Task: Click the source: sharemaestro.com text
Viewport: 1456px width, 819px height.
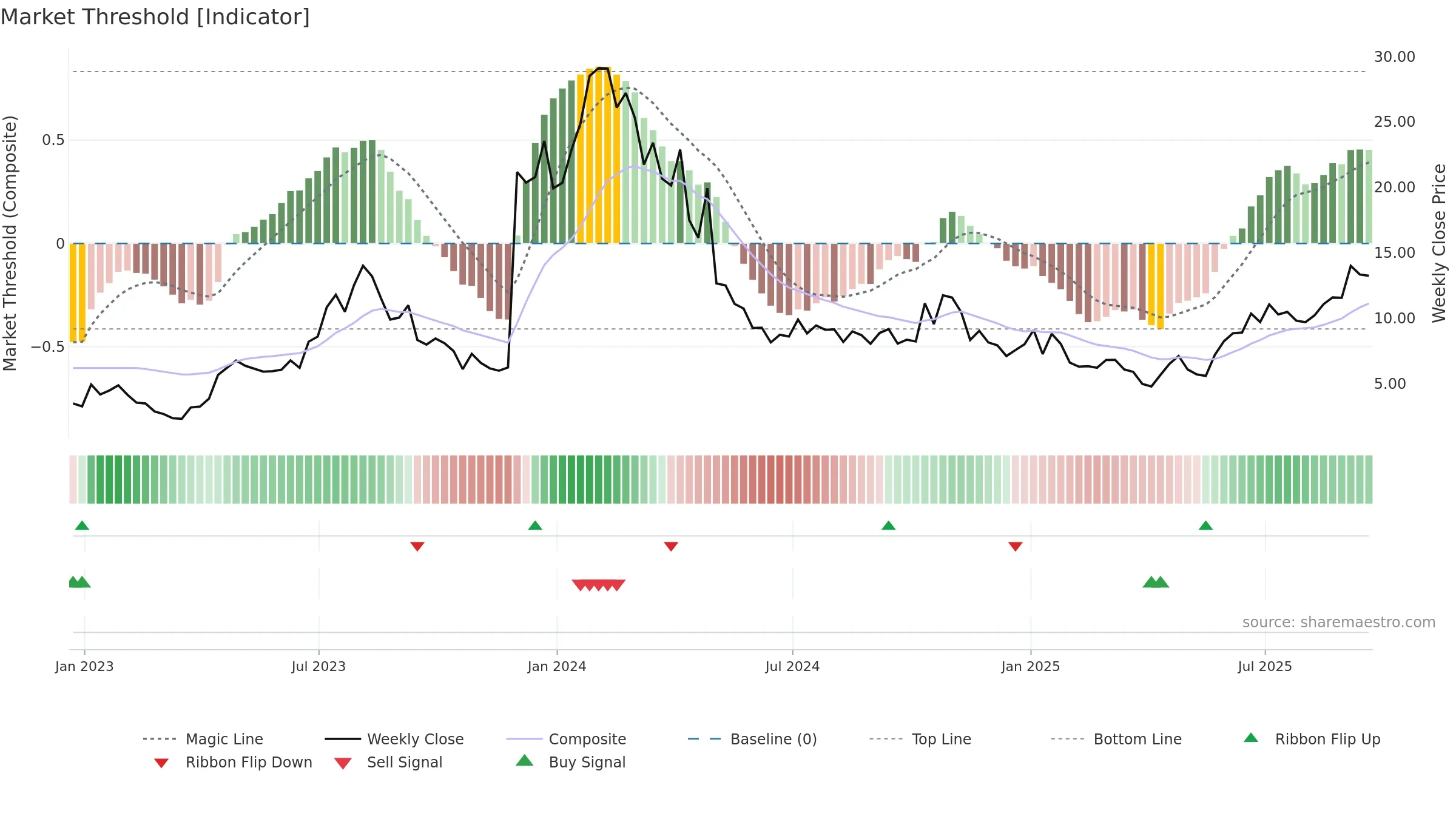Action: click(1339, 622)
